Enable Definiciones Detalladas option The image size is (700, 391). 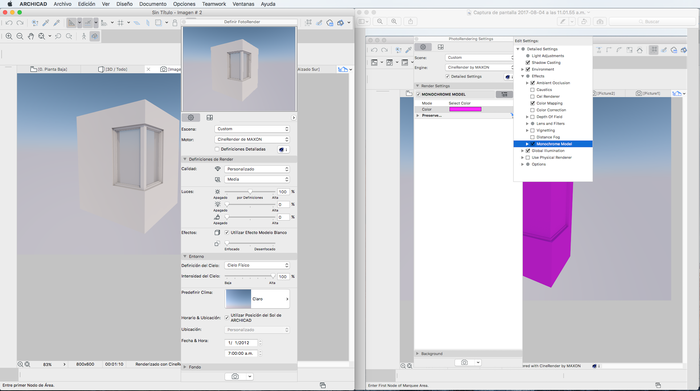(x=217, y=149)
